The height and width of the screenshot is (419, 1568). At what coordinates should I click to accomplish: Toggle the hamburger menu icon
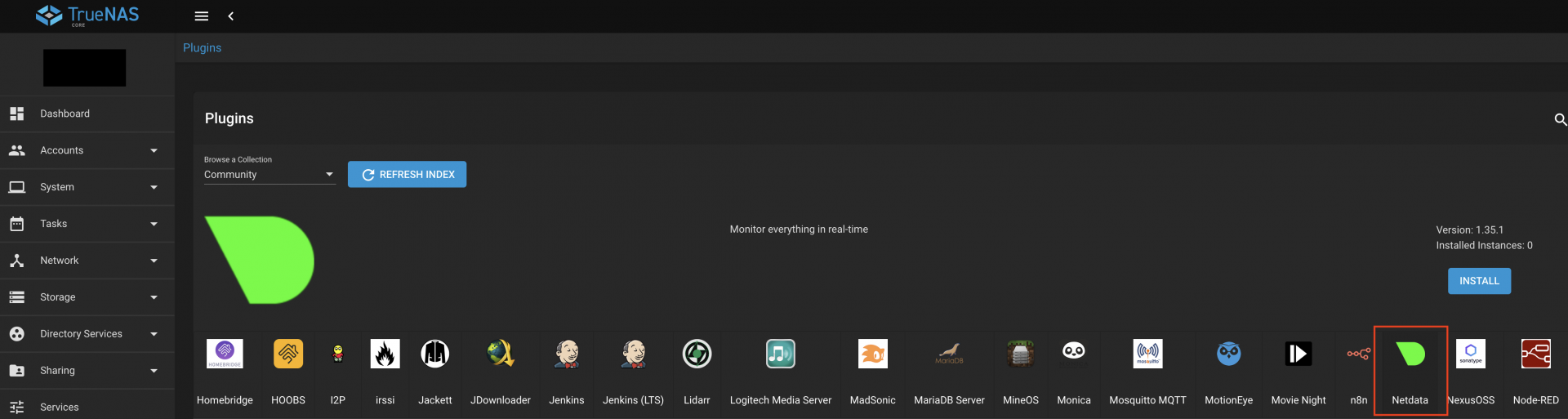(202, 16)
